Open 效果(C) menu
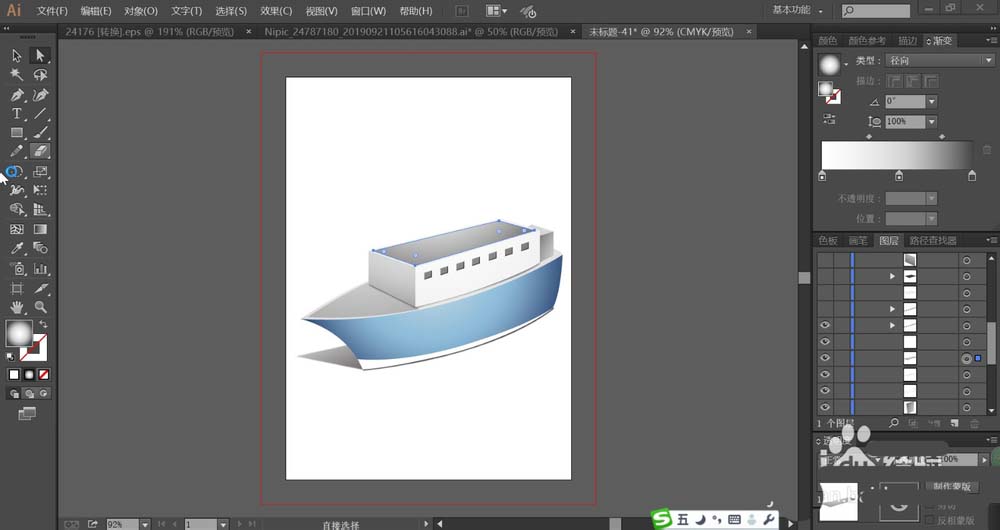 pos(276,11)
